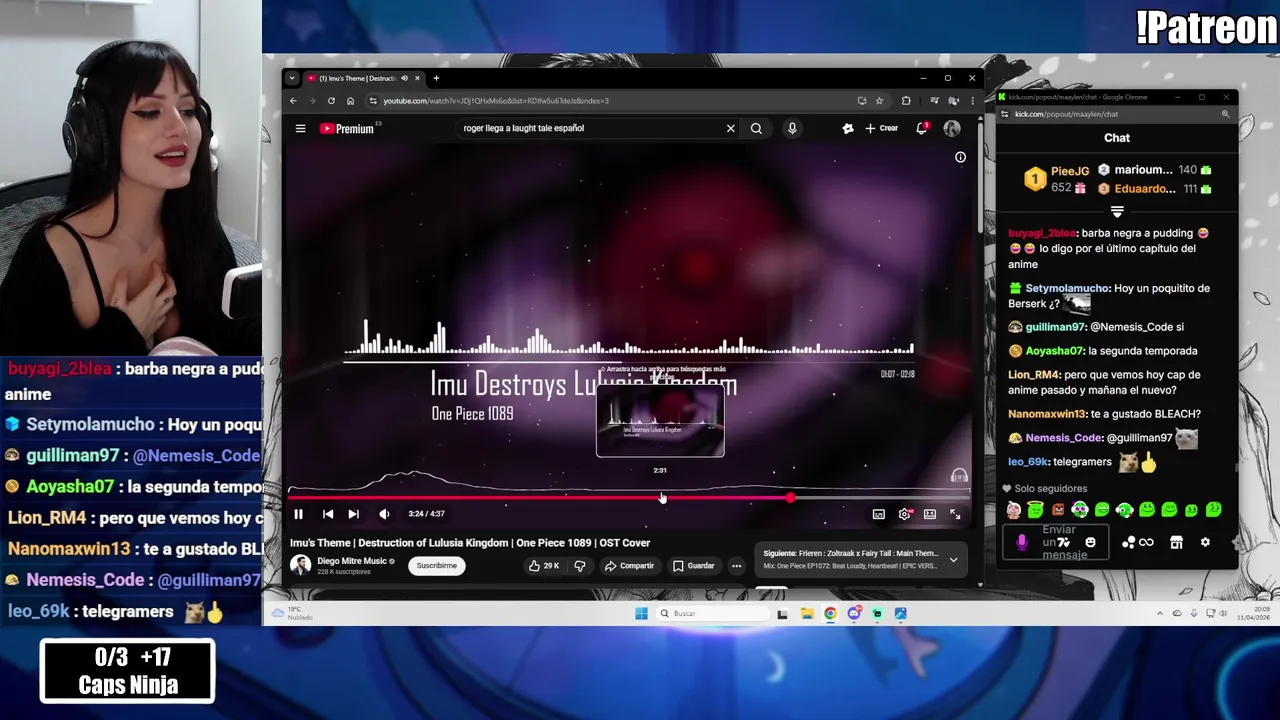Show video info card icon
Image resolution: width=1280 pixels, height=720 pixels.
(x=960, y=157)
